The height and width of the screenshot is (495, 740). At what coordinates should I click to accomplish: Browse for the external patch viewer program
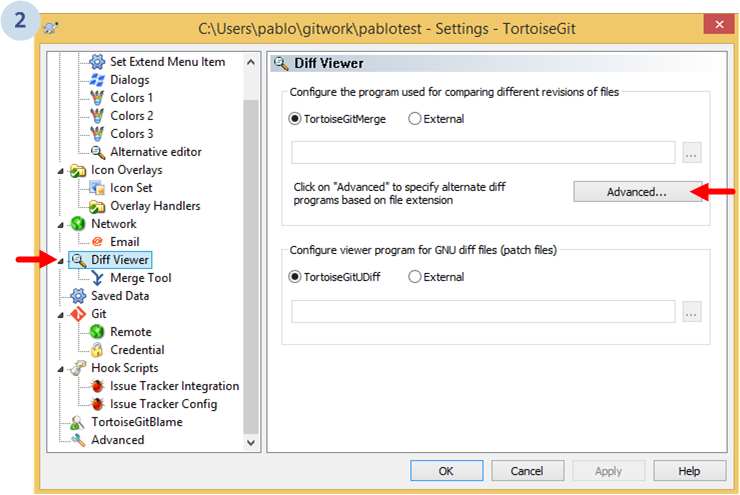pos(691,311)
